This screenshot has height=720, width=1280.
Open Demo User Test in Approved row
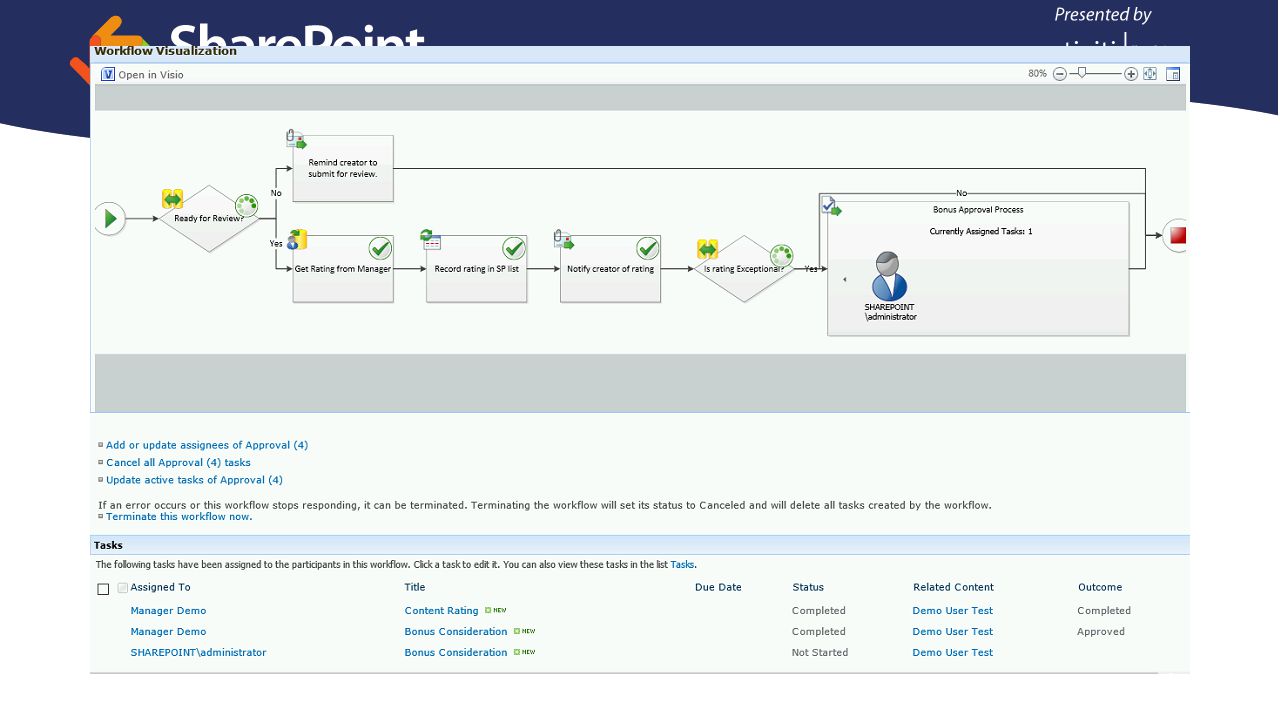click(953, 632)
